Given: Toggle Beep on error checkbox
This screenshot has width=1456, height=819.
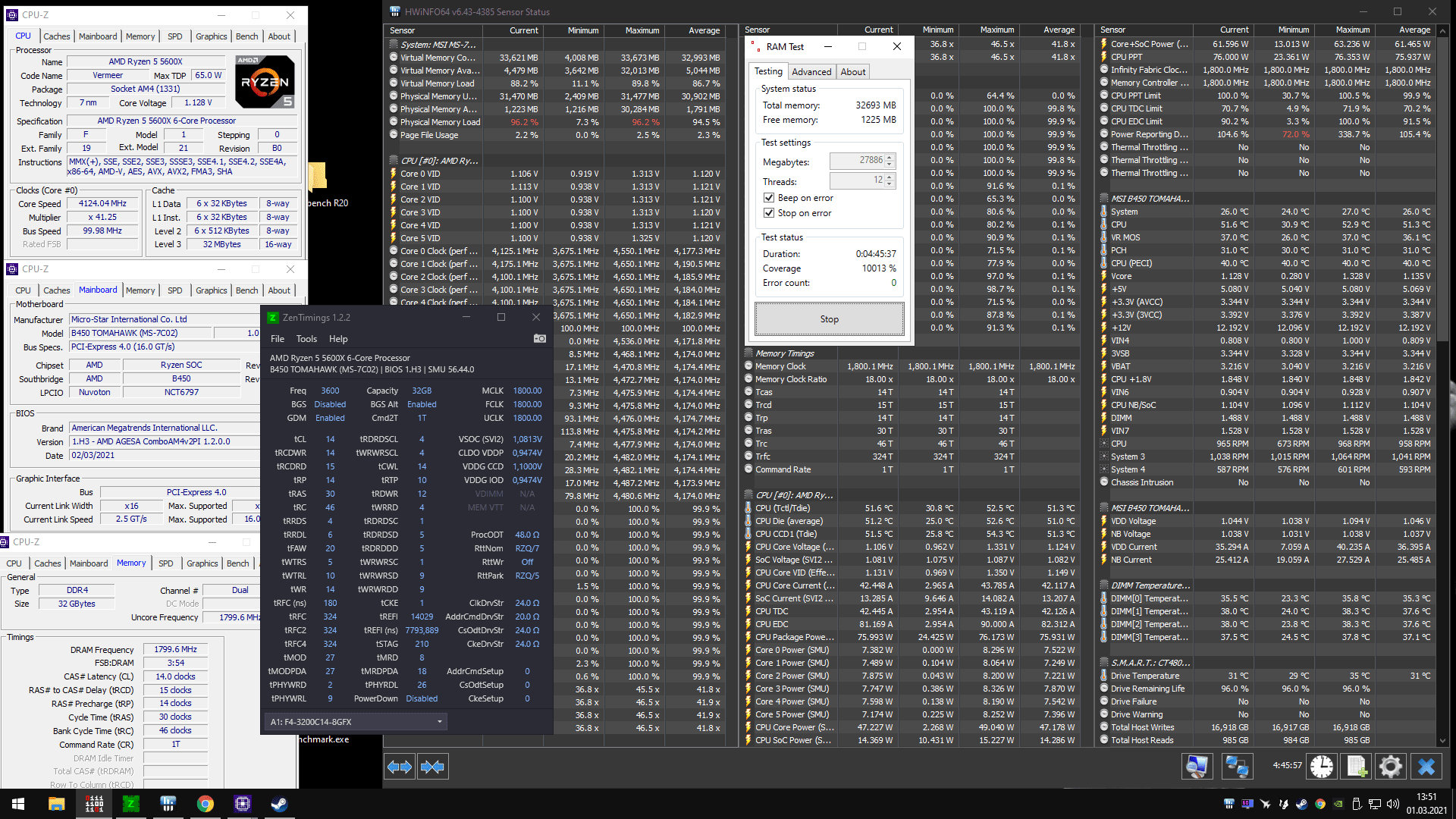Looking at the screenshot, I should 769,198.
